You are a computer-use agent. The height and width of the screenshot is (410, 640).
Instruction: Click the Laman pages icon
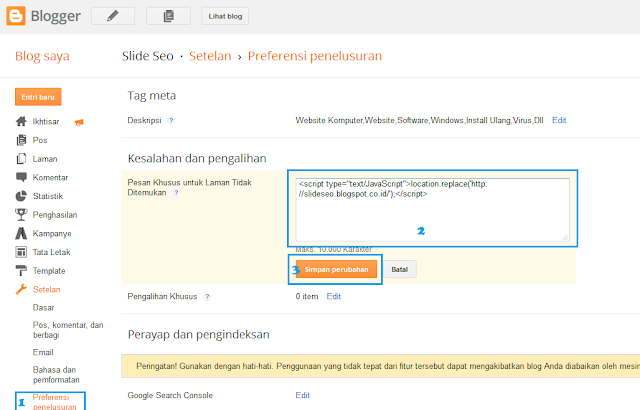pyautogui.click(x=21, y=159)
